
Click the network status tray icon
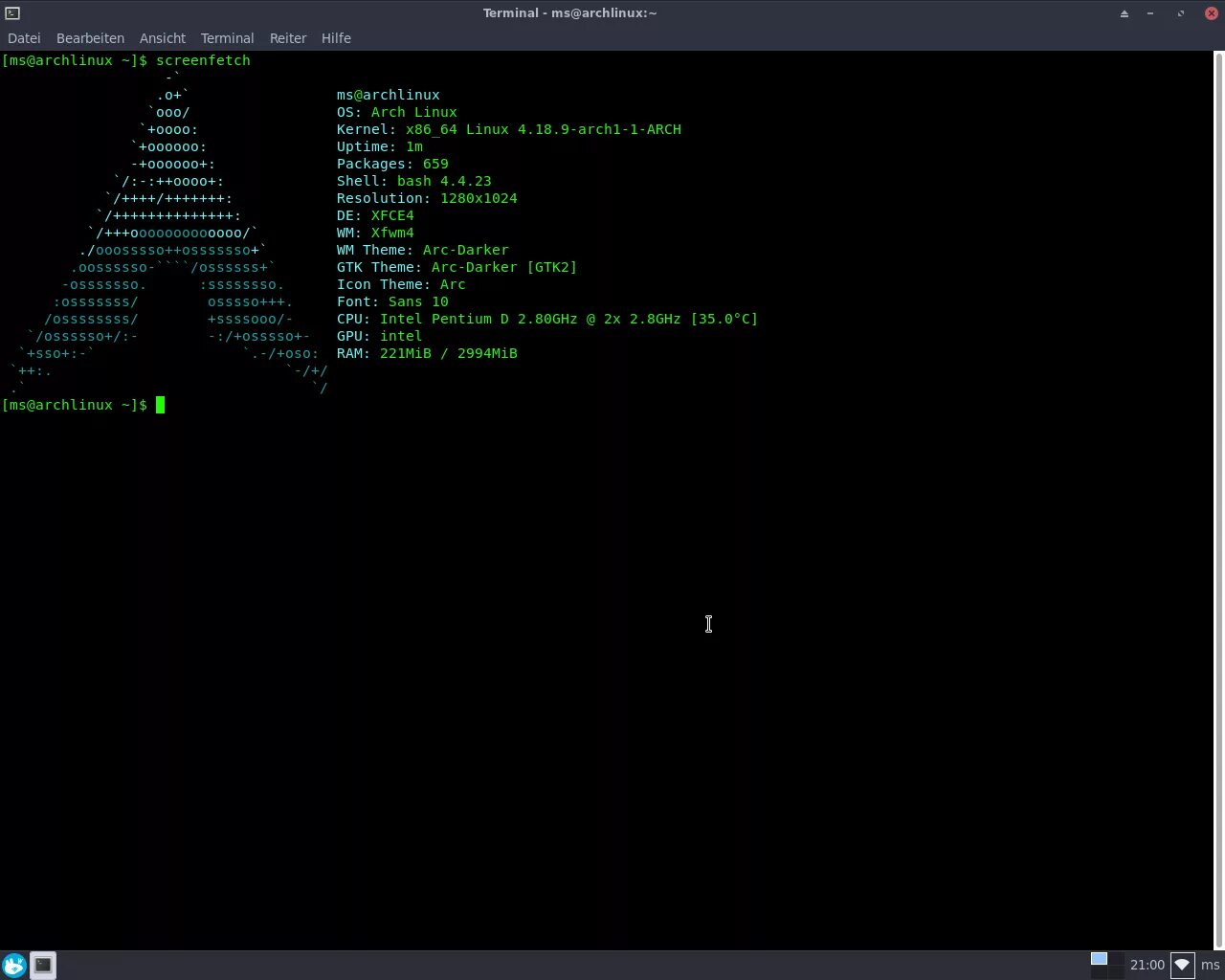[x=1182, y=965]
